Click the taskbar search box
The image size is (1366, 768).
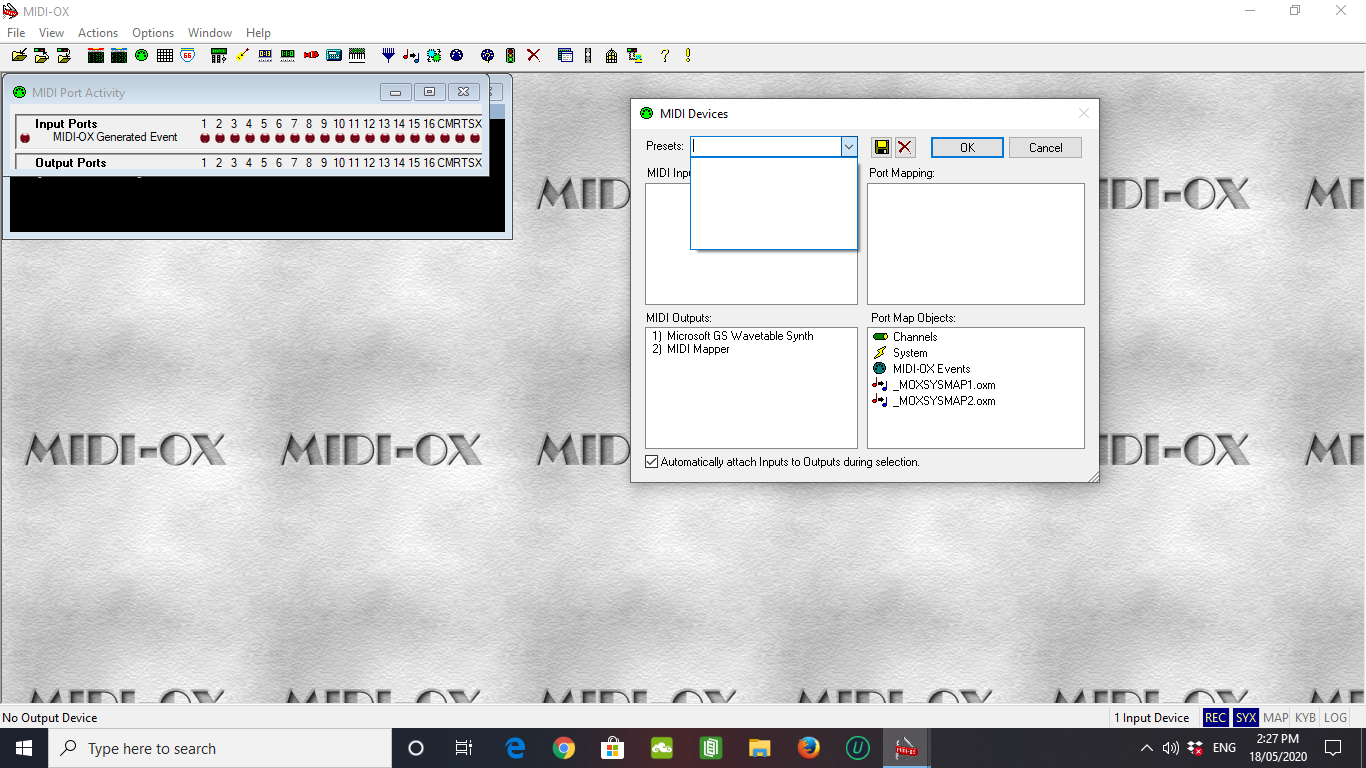pyautogui.click(x=220, y=748)
